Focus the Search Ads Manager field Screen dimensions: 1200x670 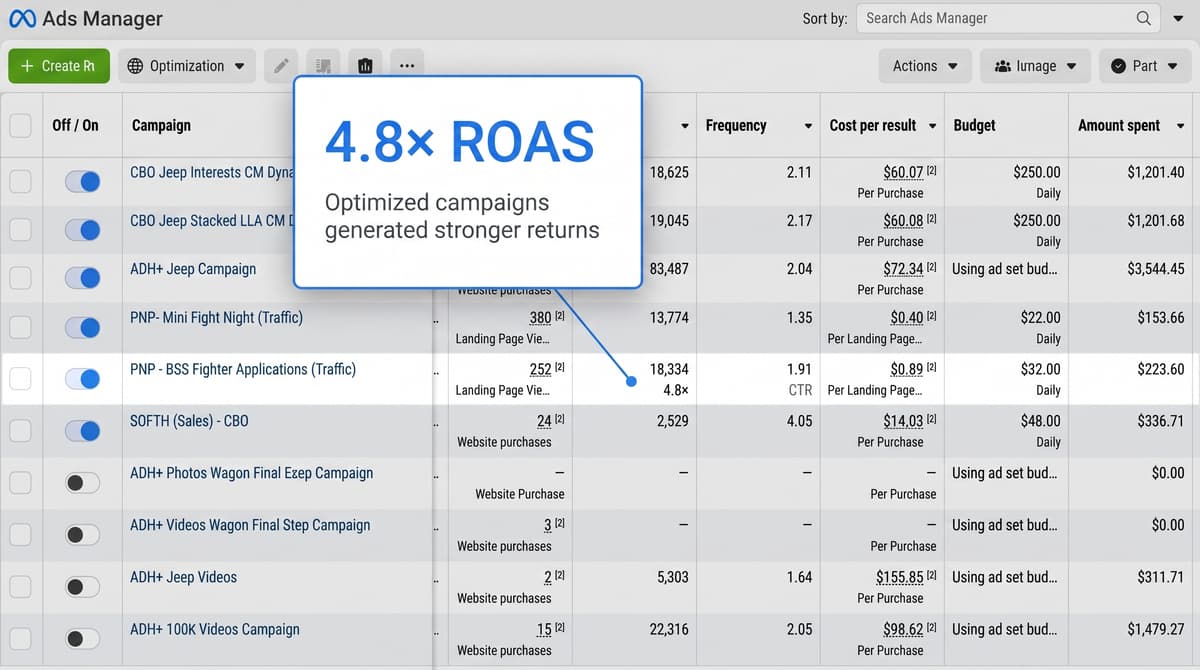1007,18
